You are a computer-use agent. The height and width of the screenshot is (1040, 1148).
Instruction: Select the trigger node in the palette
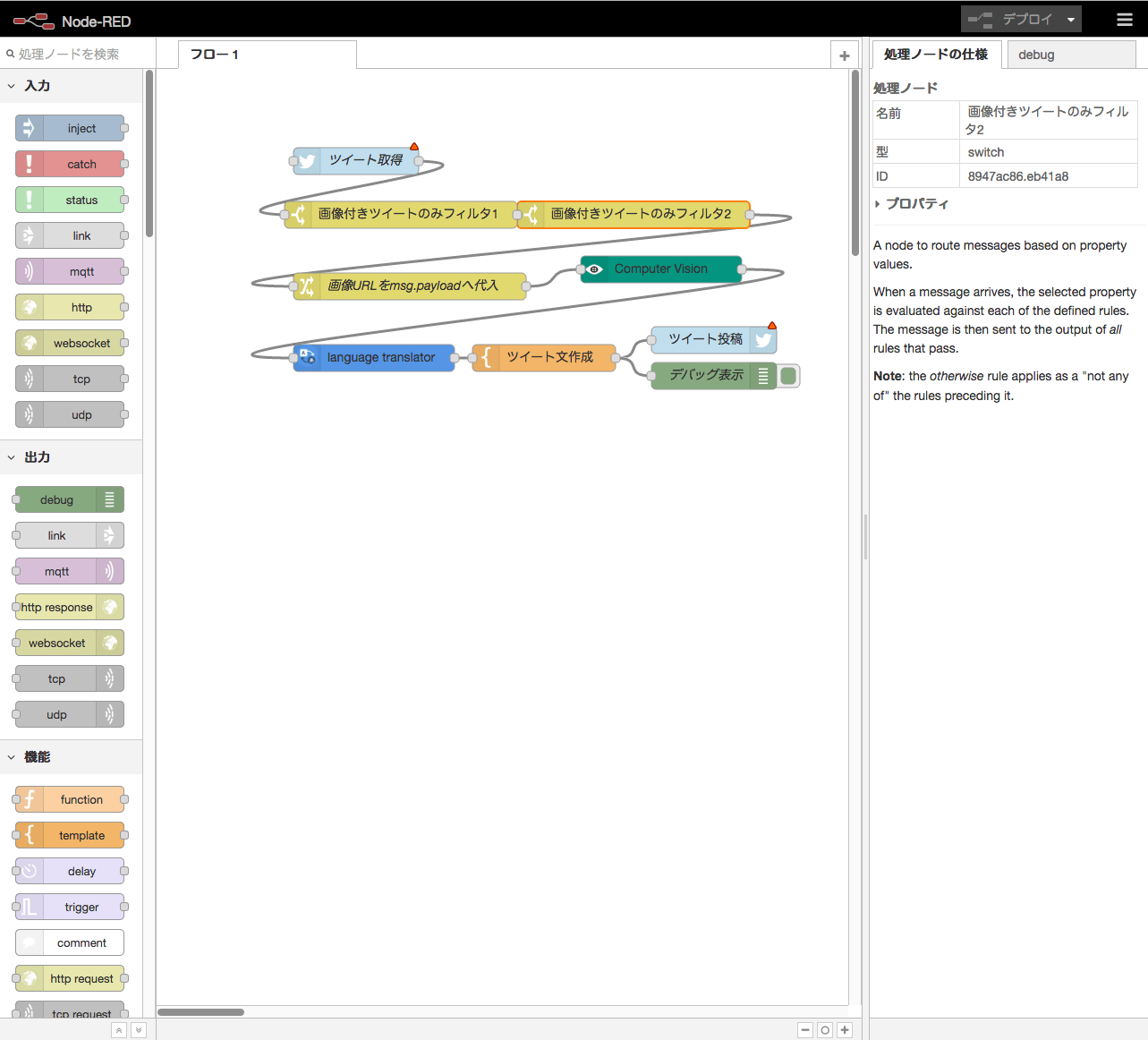point(70,907)
